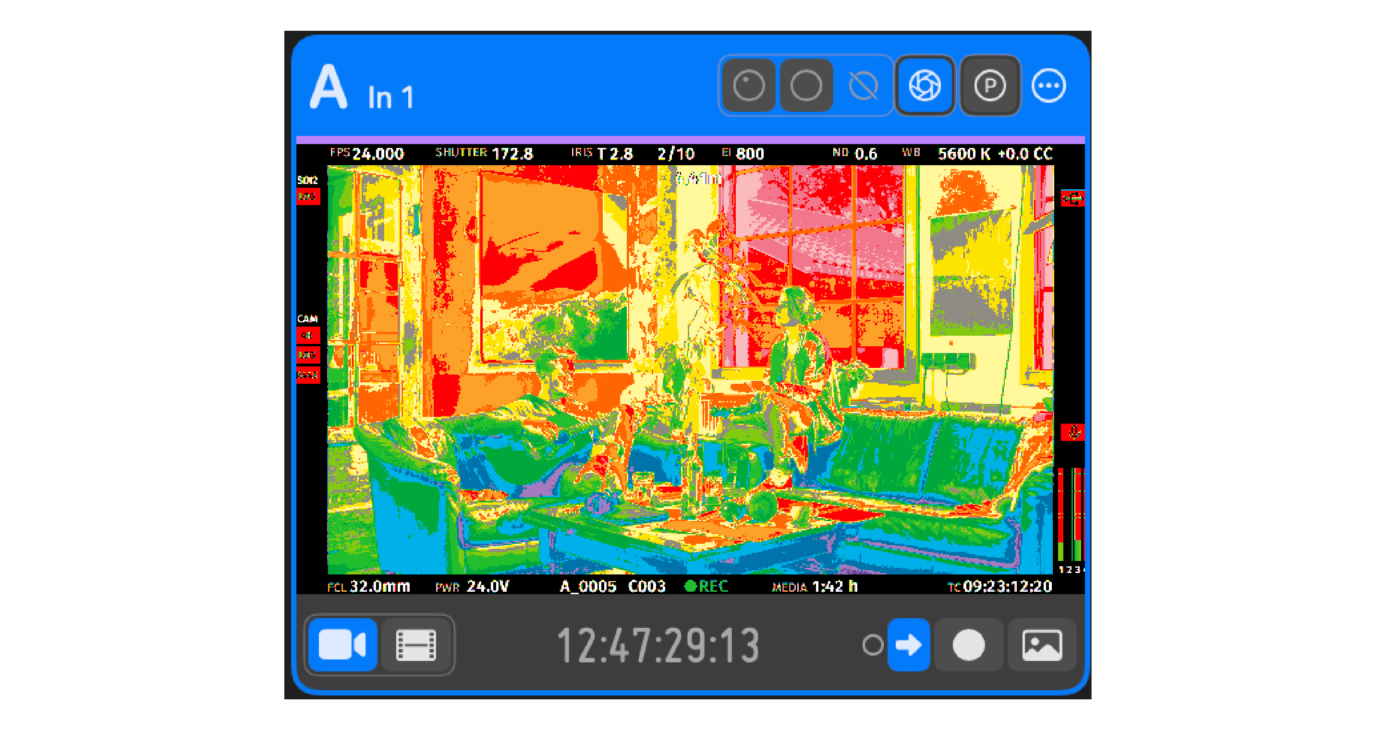Click the false color video preview
This screenshot has height=732, width=1376.
tap(690, 369)
